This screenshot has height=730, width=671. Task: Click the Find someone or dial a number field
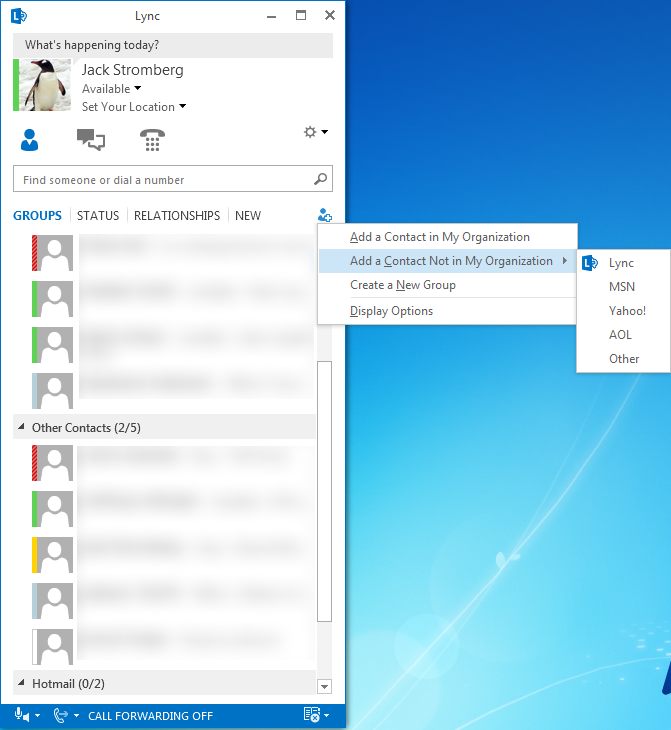(173, 179)
